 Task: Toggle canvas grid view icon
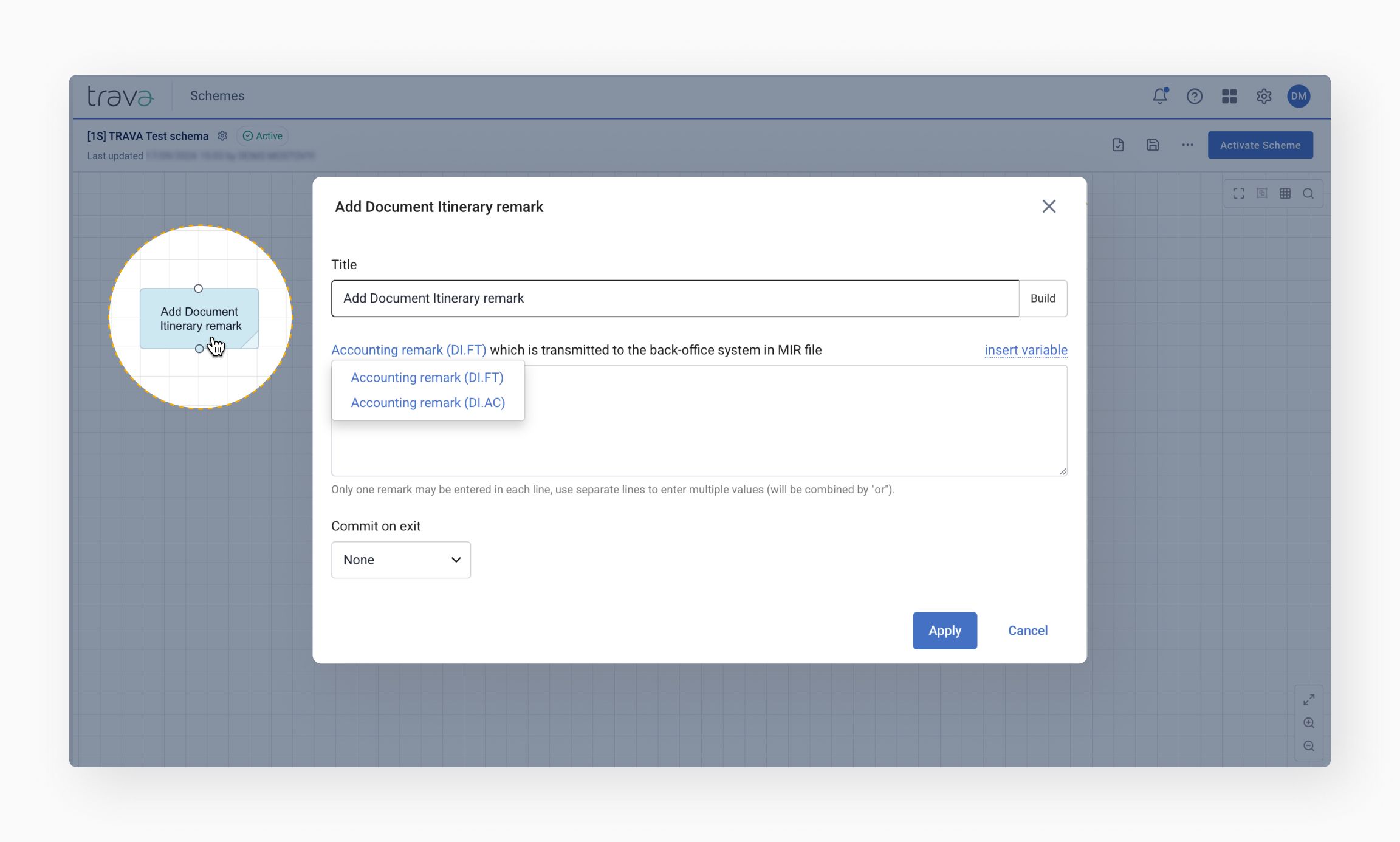pos(1285,193)
